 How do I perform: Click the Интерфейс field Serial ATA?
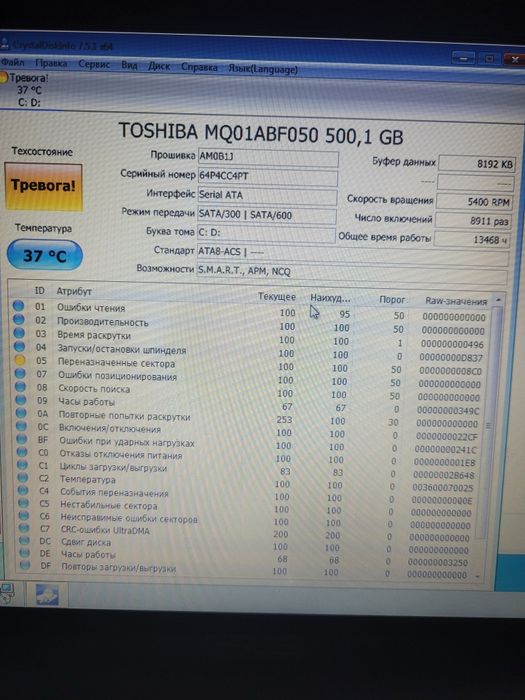click(267, 196)
